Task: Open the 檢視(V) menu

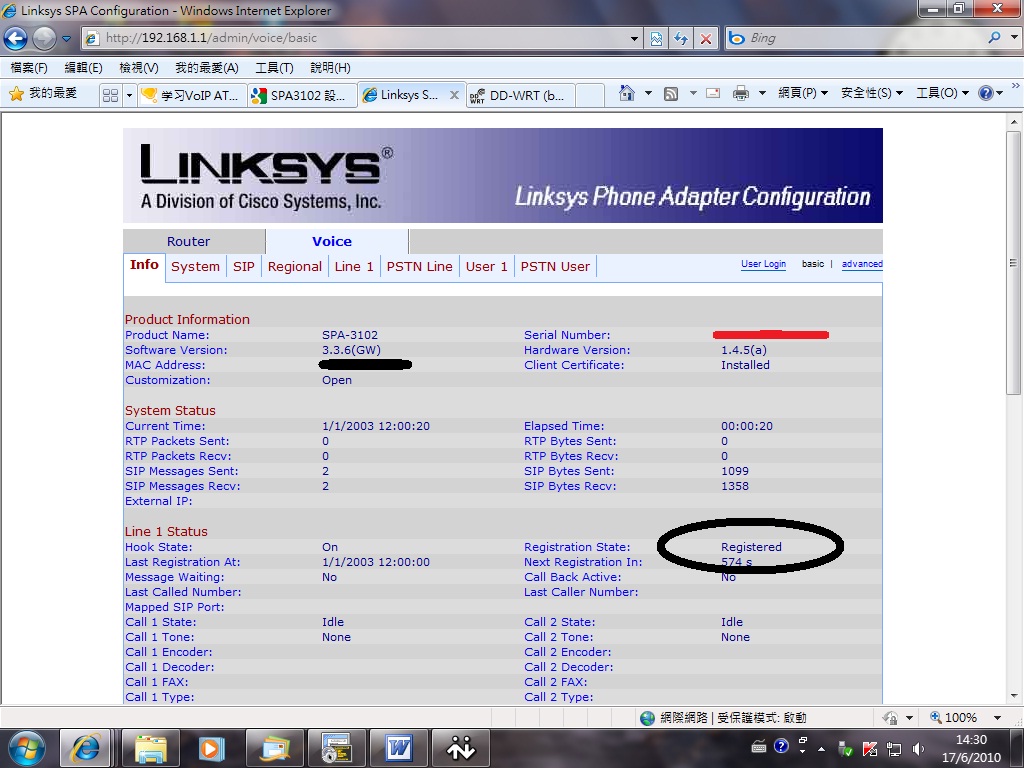Action: pos(138,67)
